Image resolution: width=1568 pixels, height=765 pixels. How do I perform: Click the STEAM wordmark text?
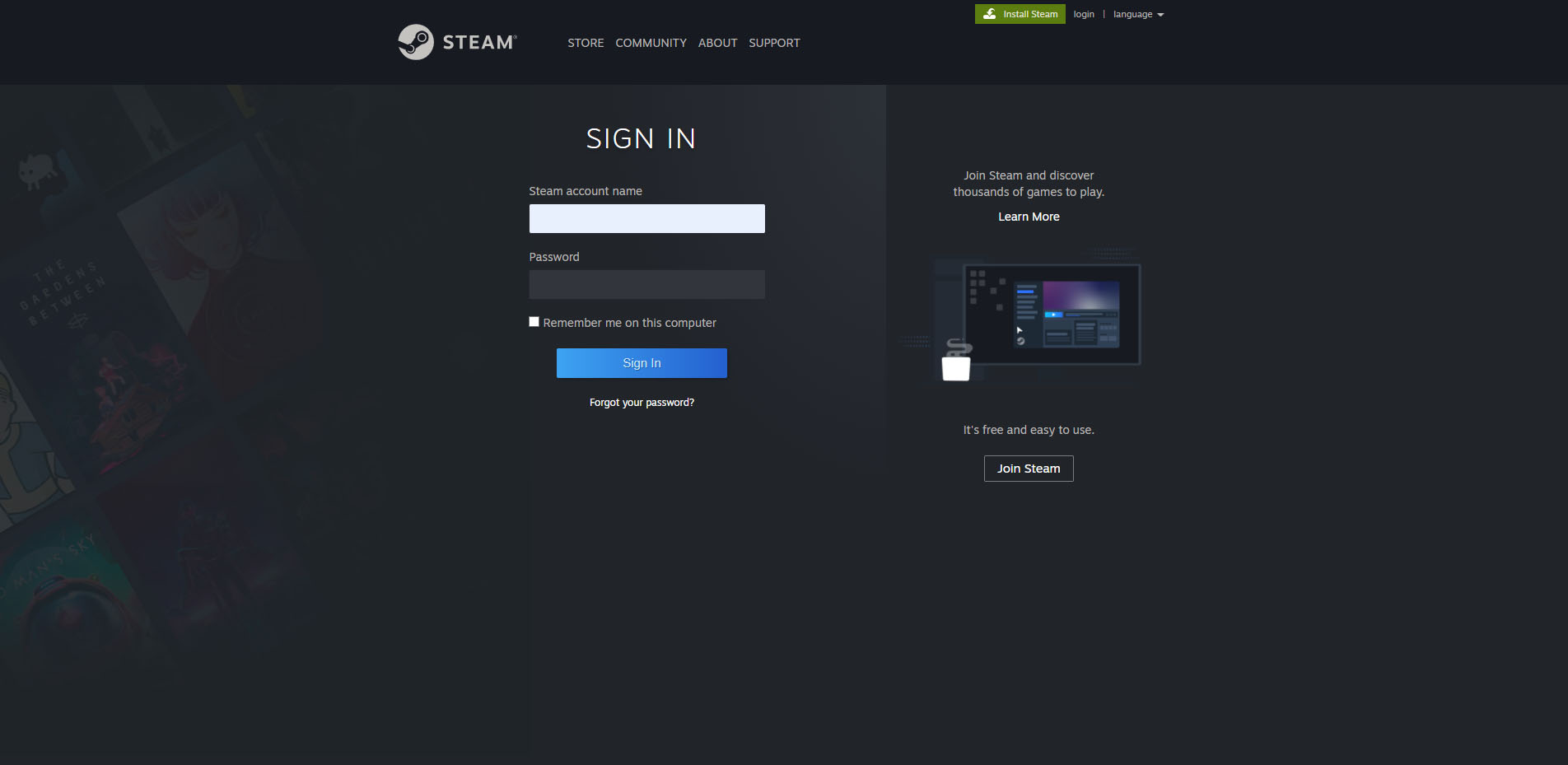(479, 42)
